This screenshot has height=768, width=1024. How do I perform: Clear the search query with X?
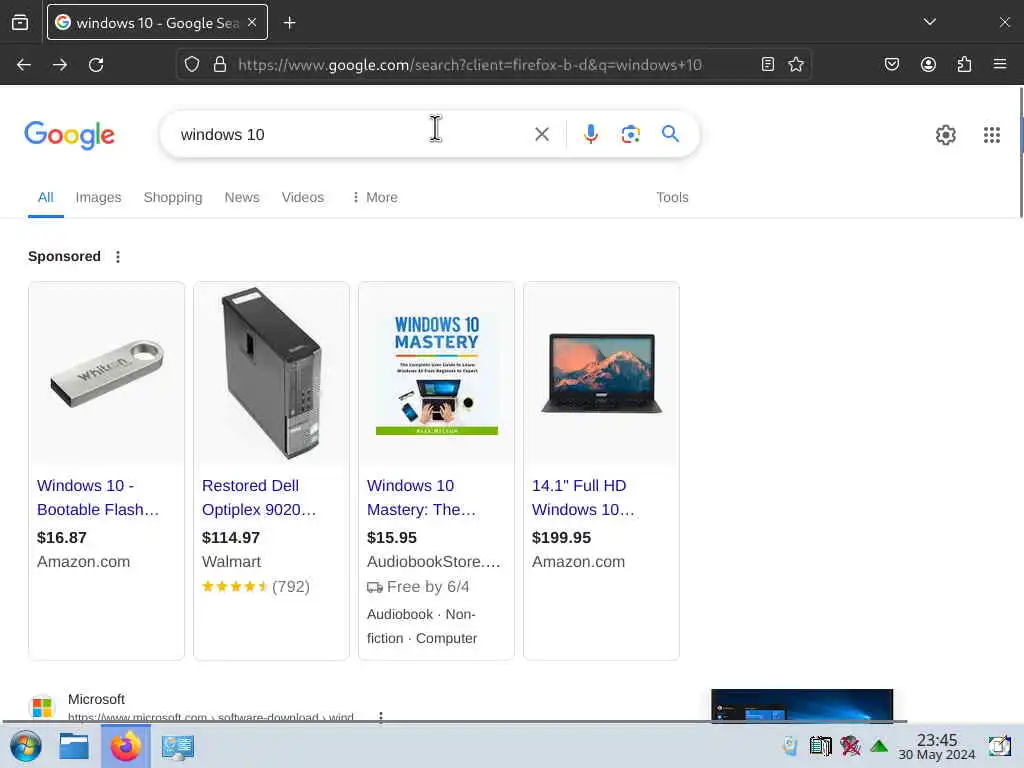pyautogui.click(x=541, y=135)
